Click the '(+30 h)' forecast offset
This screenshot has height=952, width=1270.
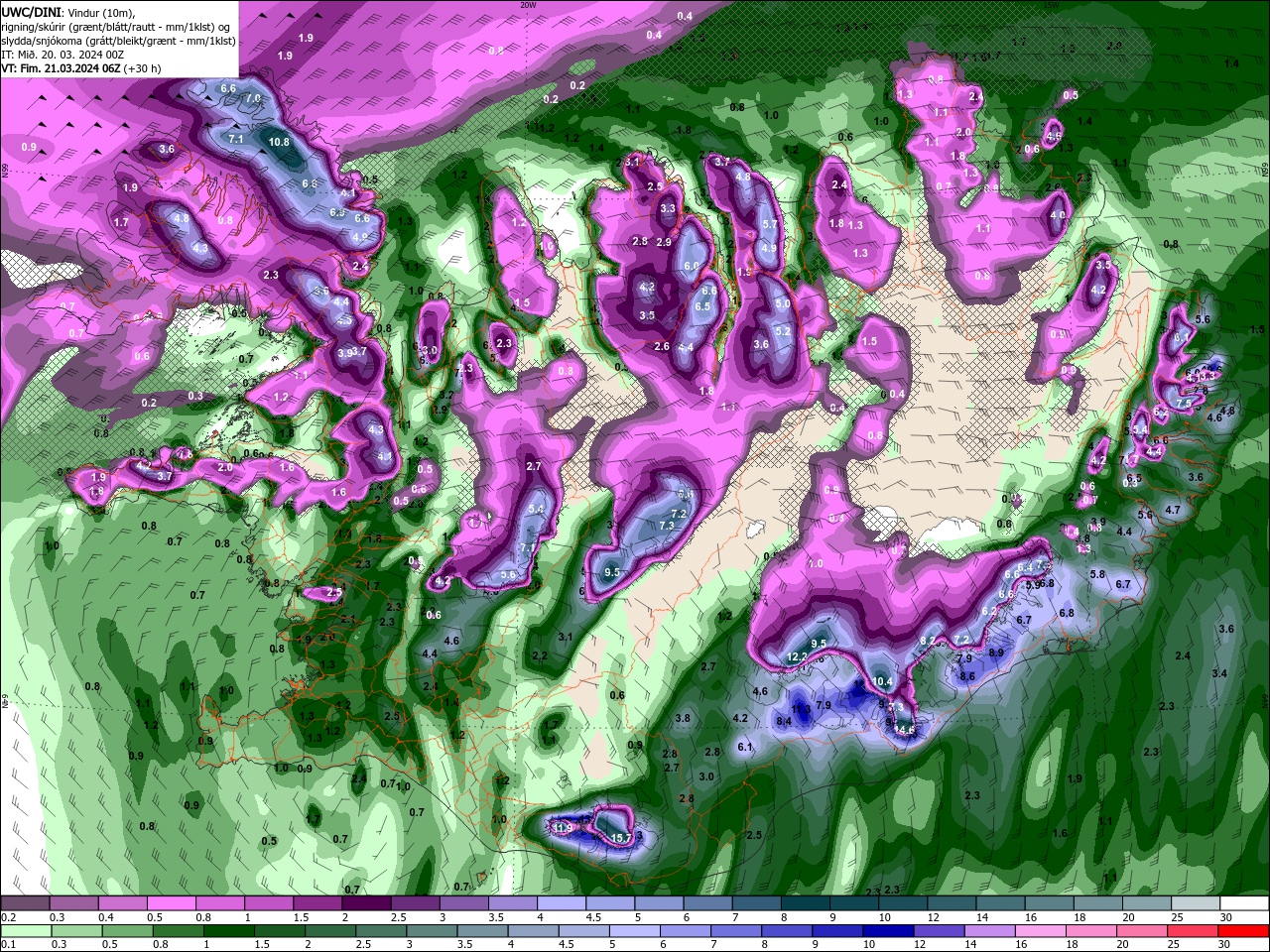[x=143, y=68]
